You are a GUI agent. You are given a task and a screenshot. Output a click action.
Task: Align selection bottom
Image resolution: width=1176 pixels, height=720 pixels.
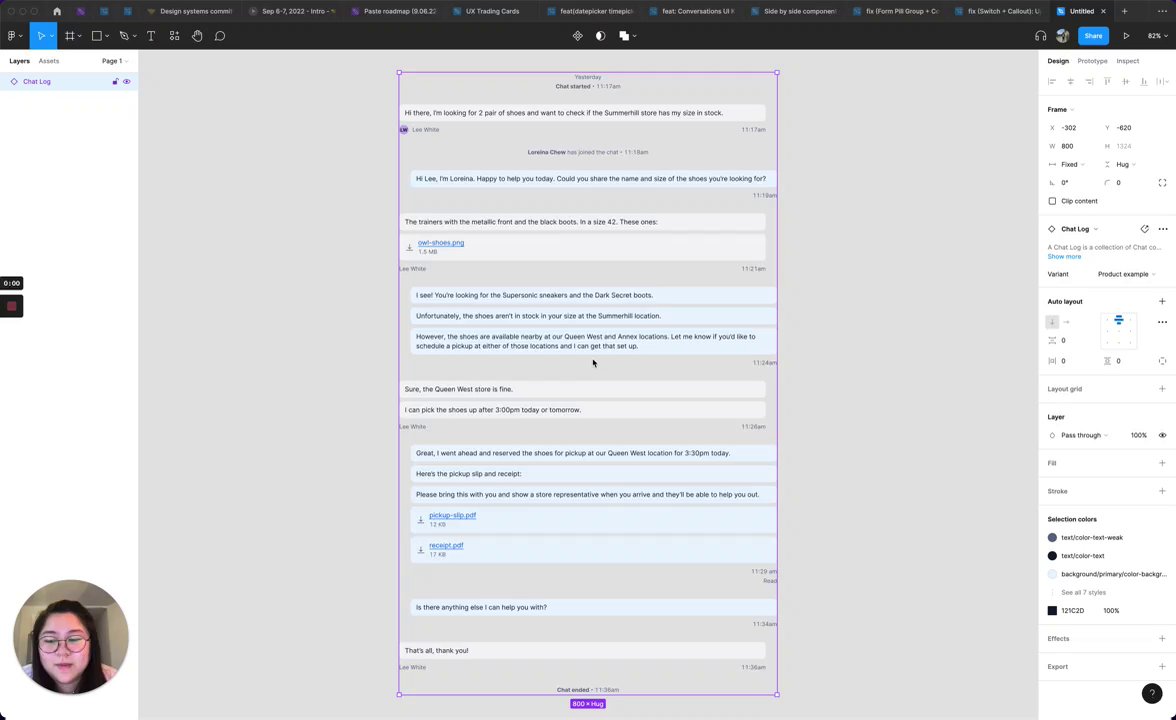tap(1144, 81)
